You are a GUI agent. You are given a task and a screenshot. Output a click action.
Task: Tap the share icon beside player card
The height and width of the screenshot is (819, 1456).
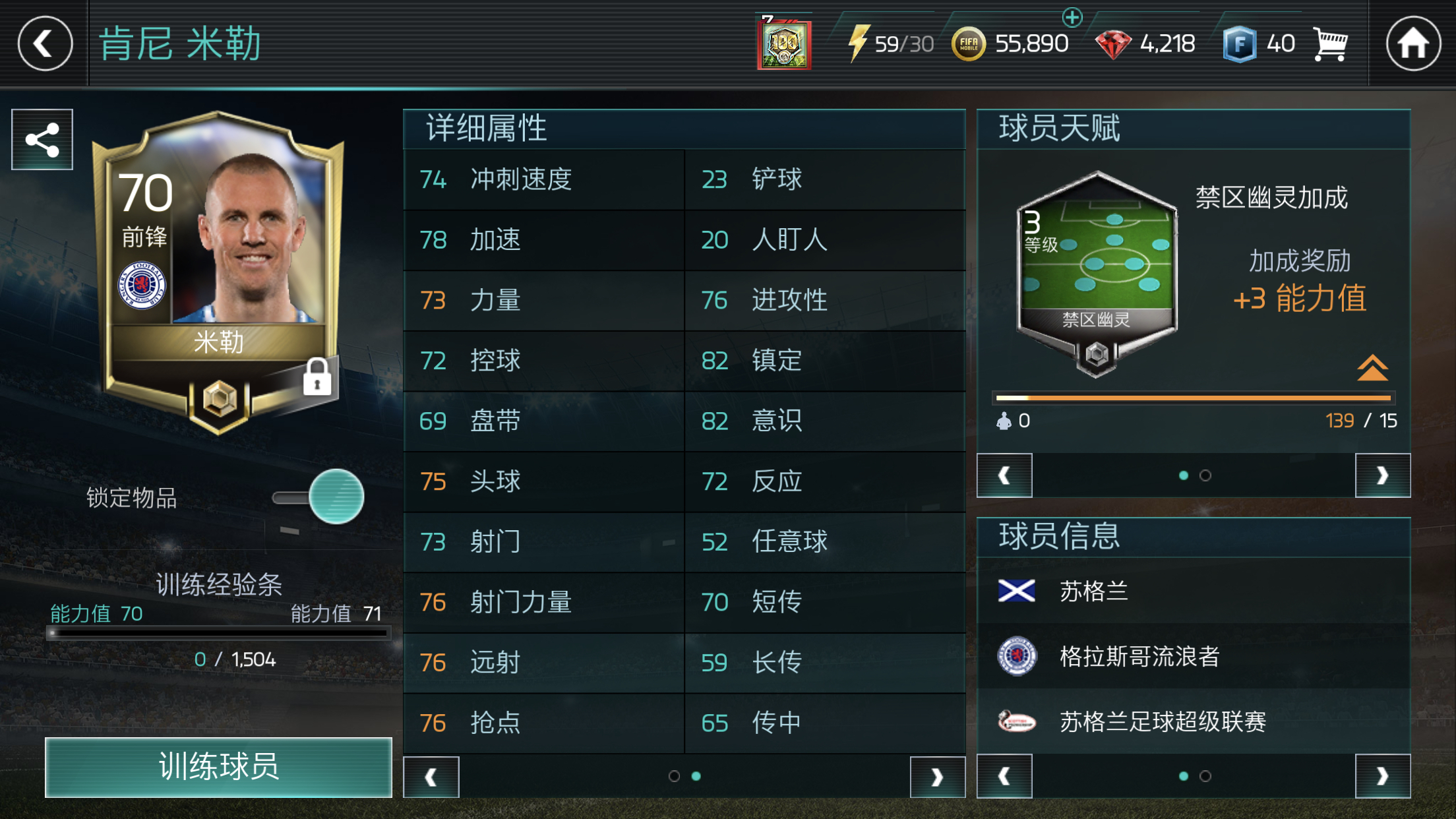pos(42,140)
